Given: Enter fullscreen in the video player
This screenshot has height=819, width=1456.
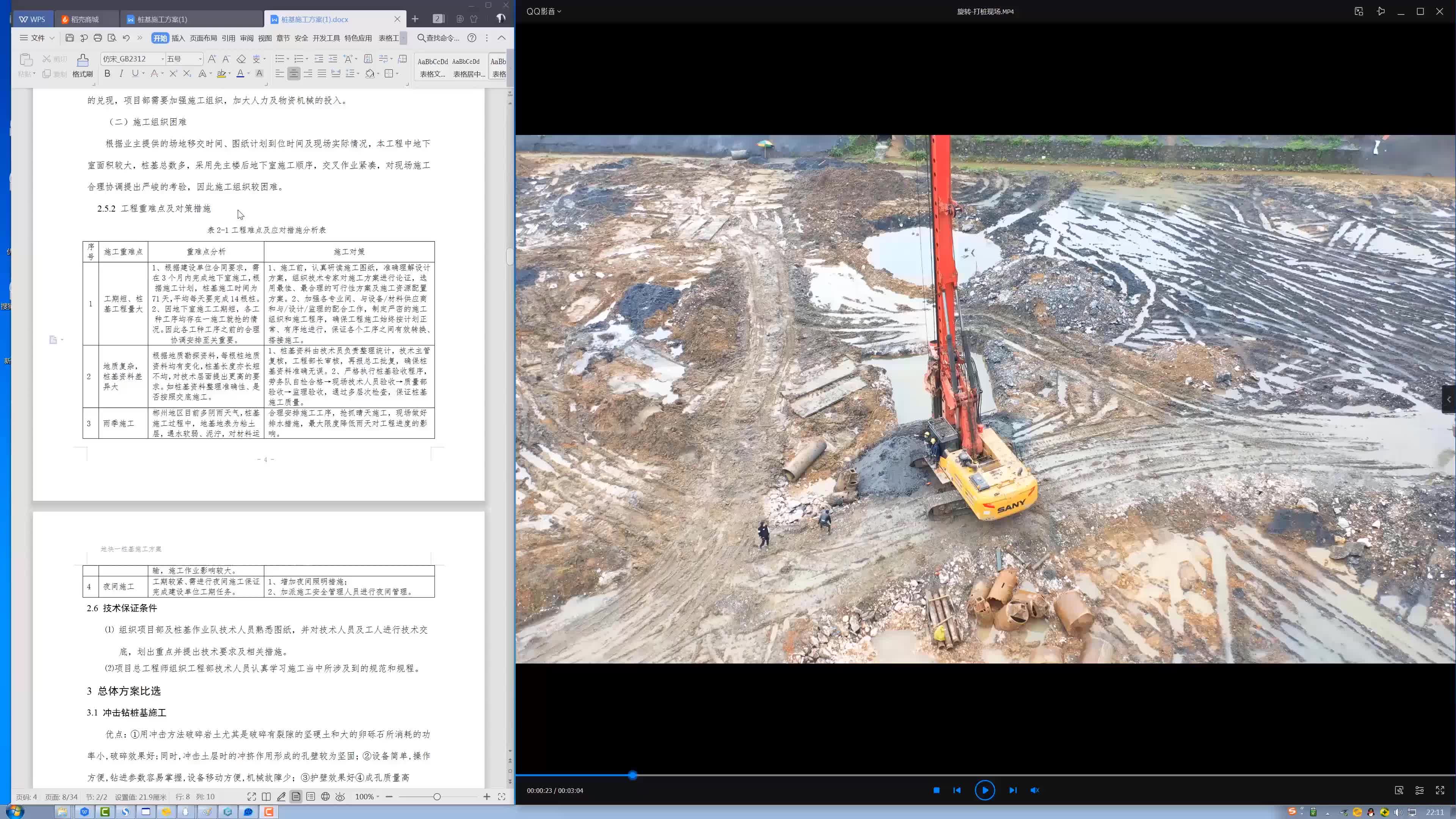Looking at the screenshot, I should point(1440,790).
